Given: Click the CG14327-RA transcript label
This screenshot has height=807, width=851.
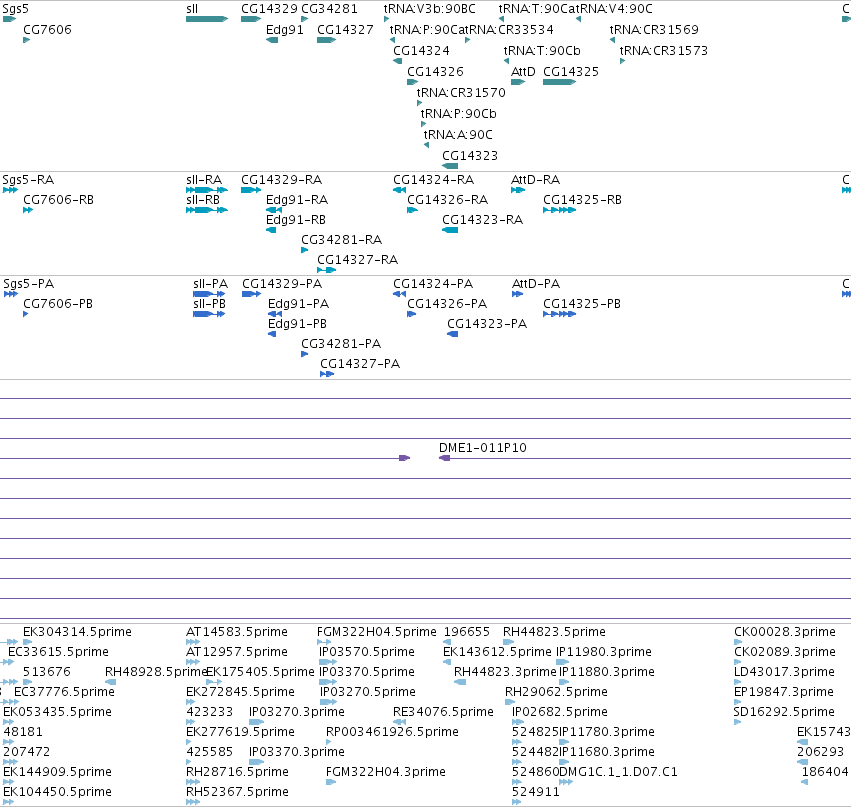Looking at the screenshot, I should point(358,260).
